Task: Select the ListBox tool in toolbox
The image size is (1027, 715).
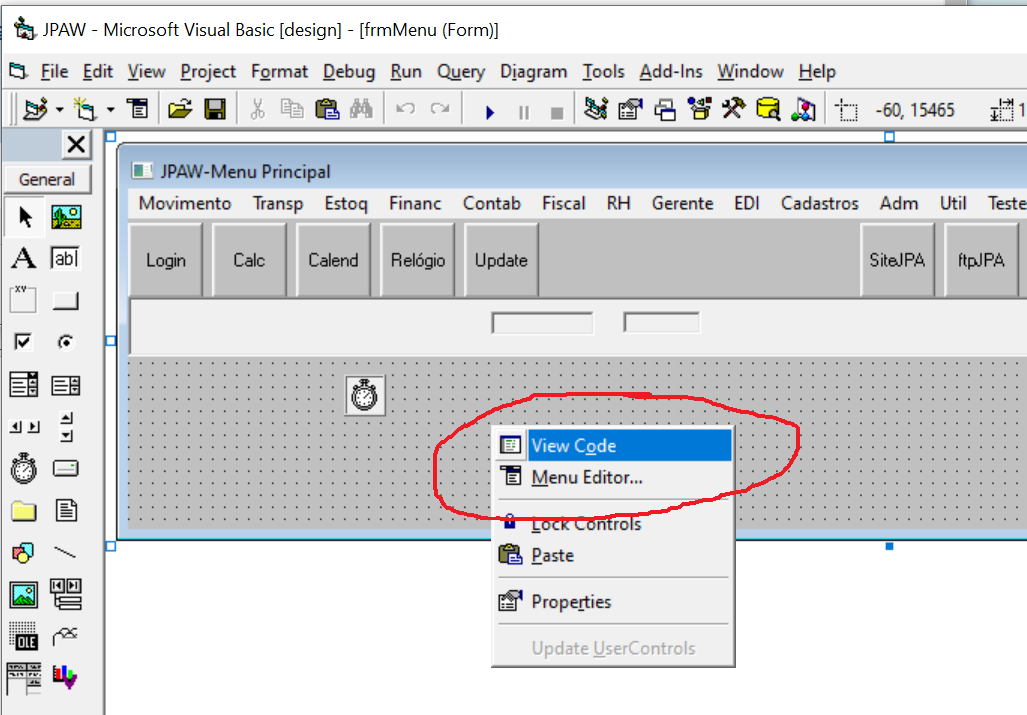Action: [65, 385]
